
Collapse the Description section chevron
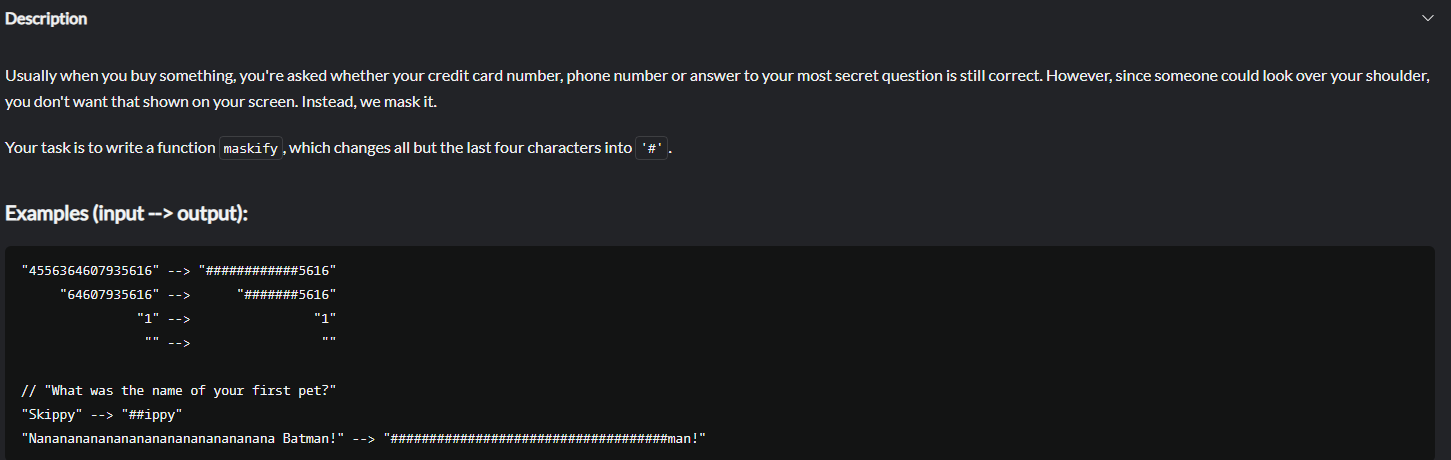coord(1427,19)
